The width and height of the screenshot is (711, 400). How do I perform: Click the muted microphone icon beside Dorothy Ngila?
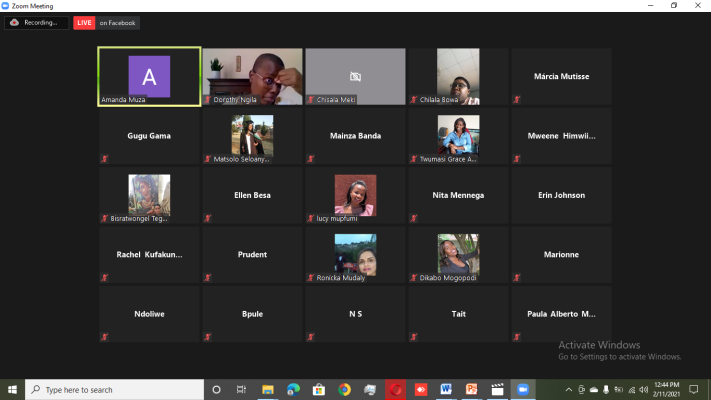208,100
